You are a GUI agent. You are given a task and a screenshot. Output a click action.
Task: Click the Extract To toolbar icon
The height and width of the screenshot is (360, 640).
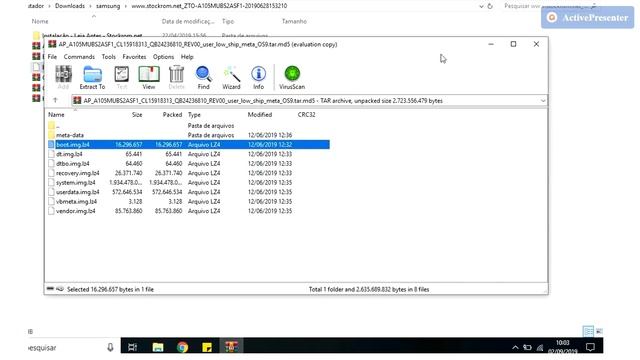pyautogui.click(x=92, y=78)
